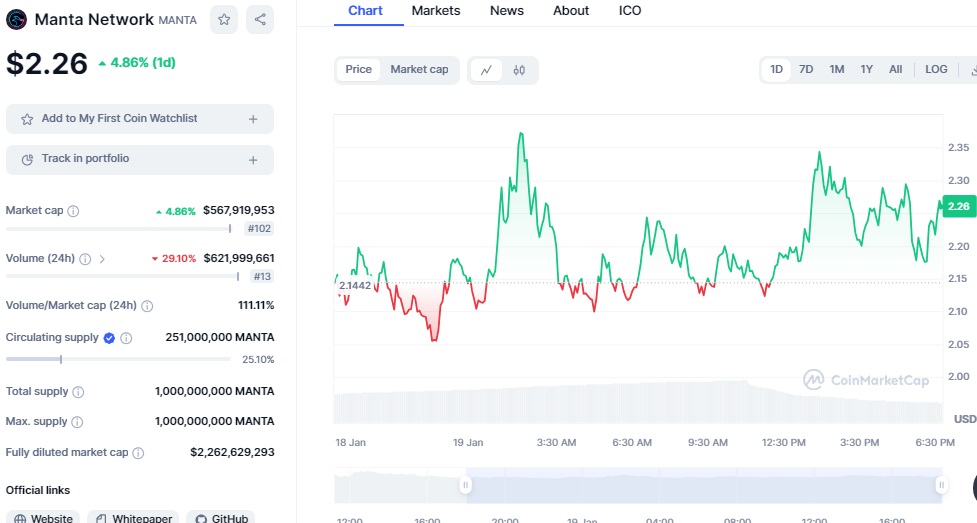Click Fully diluted market cap info icon
Image resolution: width=977 pixels, height=523 pixels.
138,453
